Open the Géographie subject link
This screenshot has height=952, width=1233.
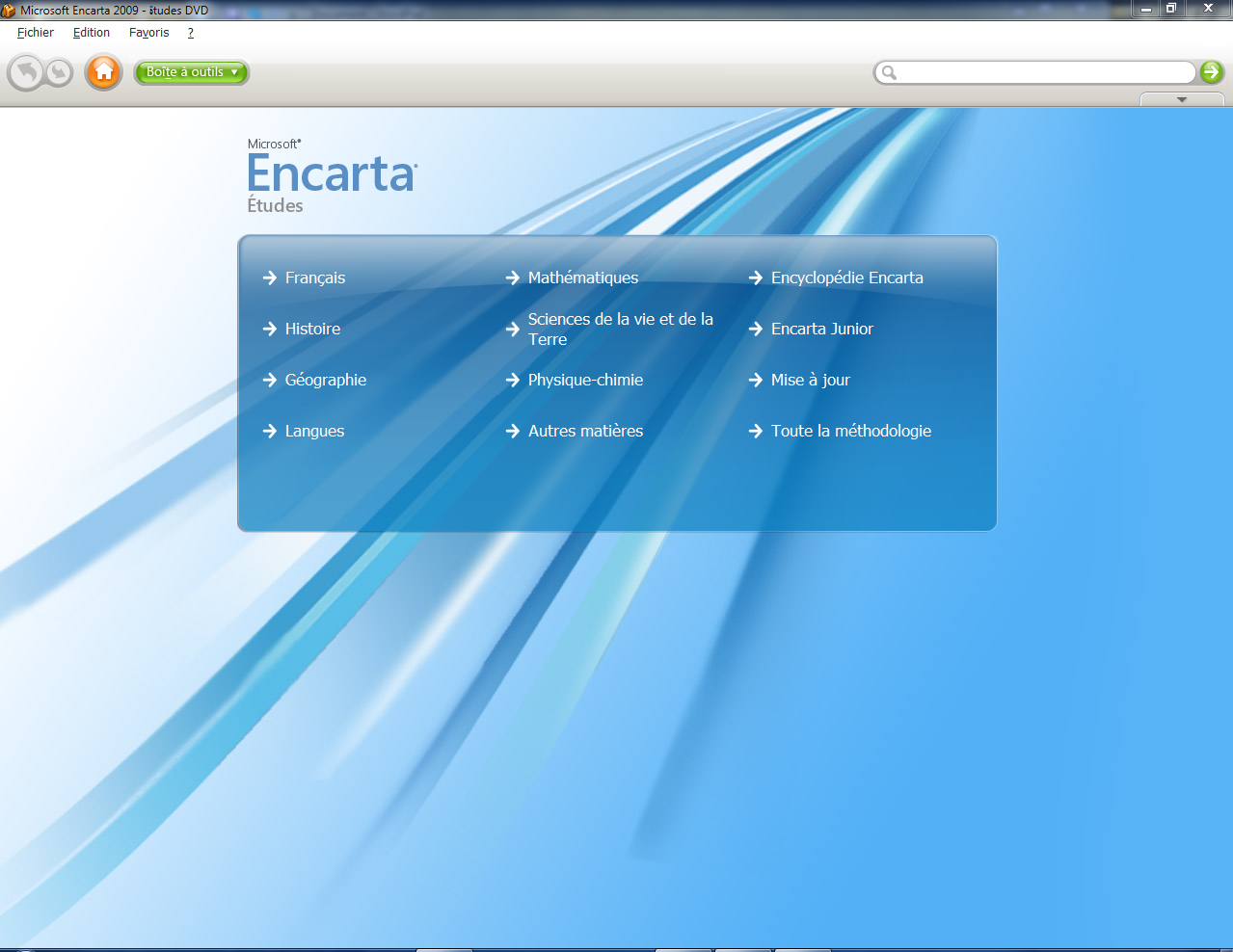coord(326,380)
